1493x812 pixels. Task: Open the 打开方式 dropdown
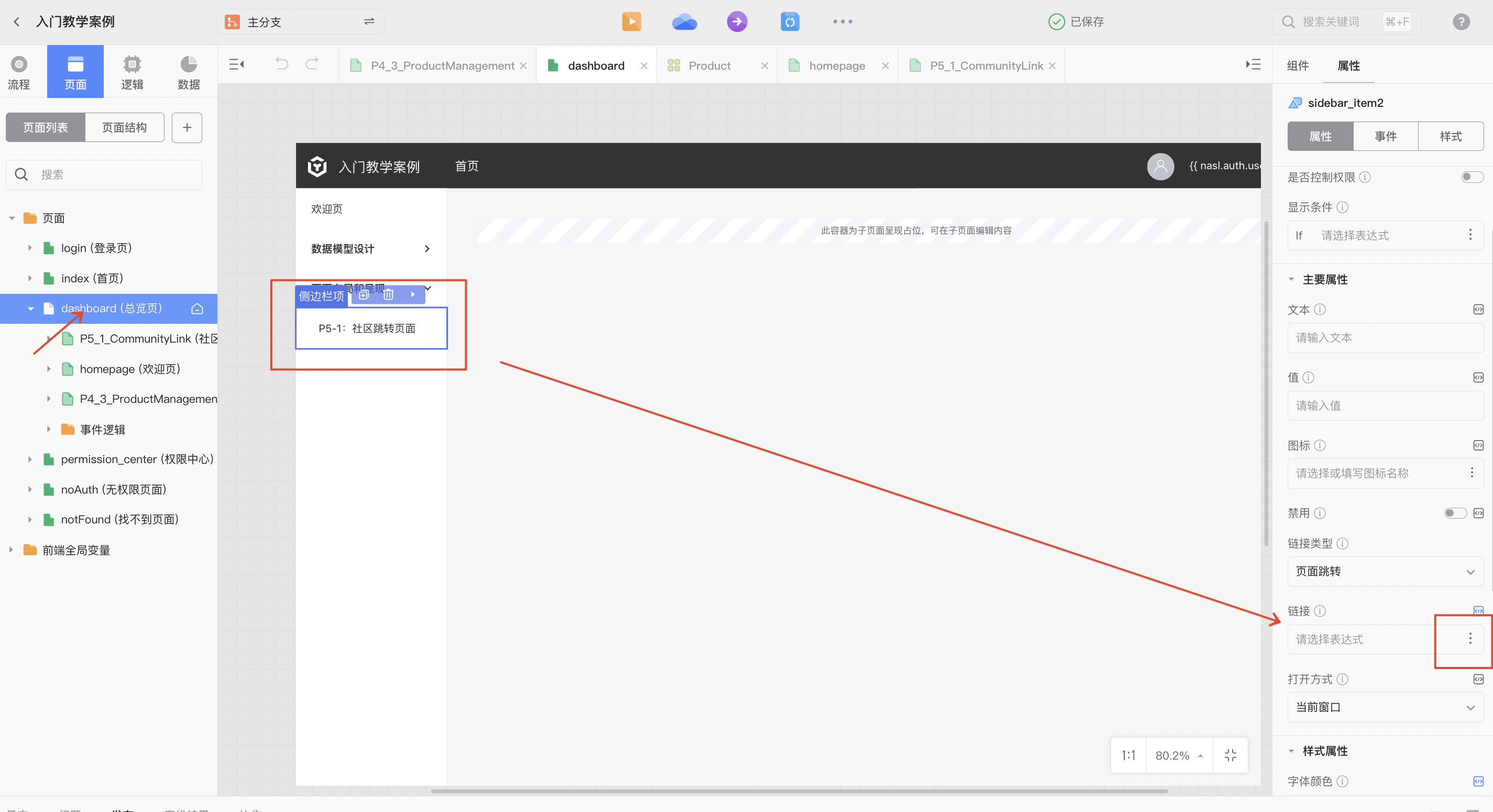[1385, 707]
